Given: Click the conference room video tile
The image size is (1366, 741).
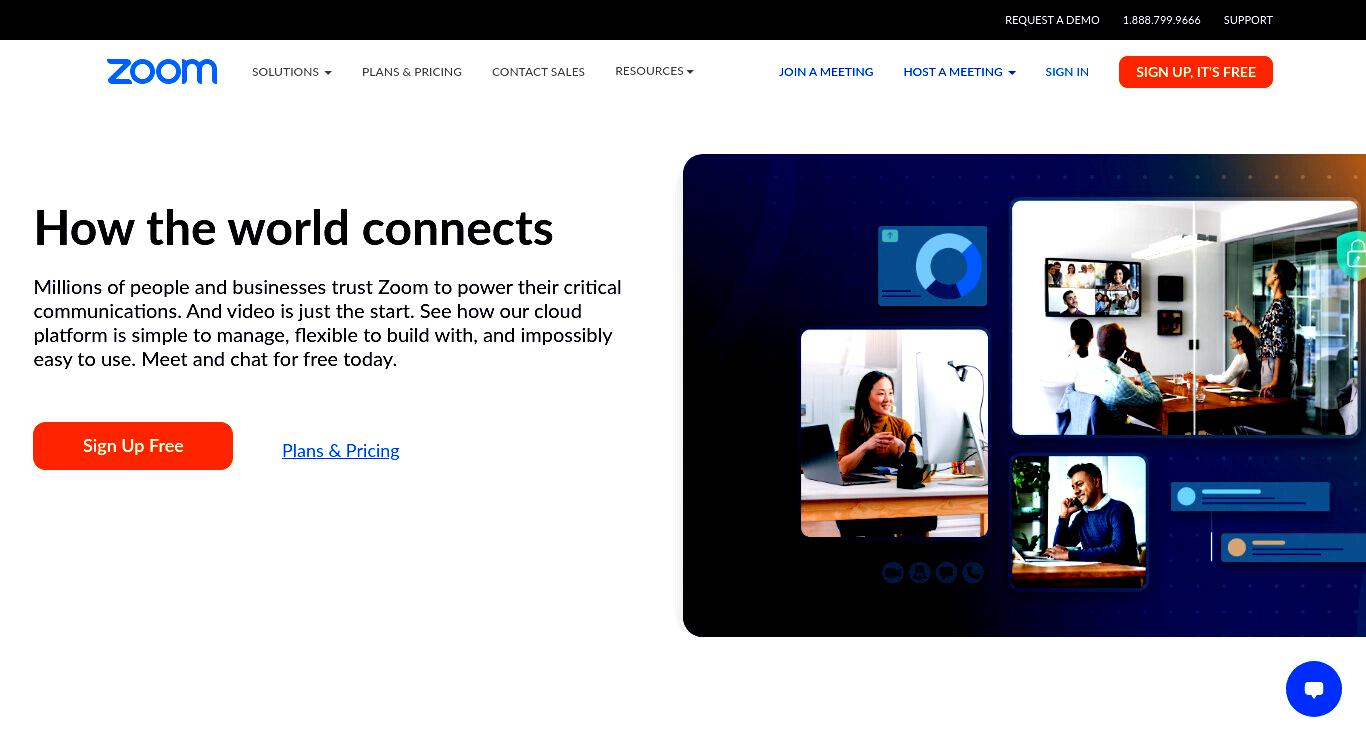Looking at the screenshot, I should (1185, 318).
